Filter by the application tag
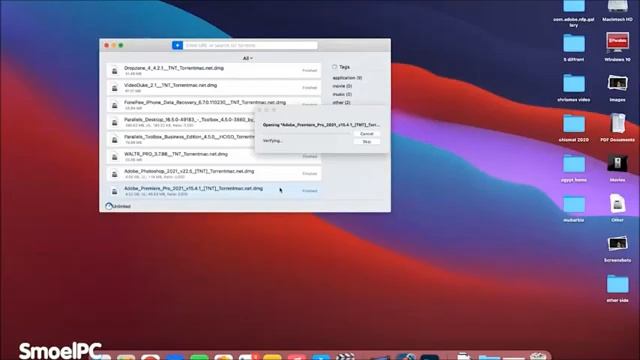The height and width of the screenshot is (360, 640). [x=347, y=78]
